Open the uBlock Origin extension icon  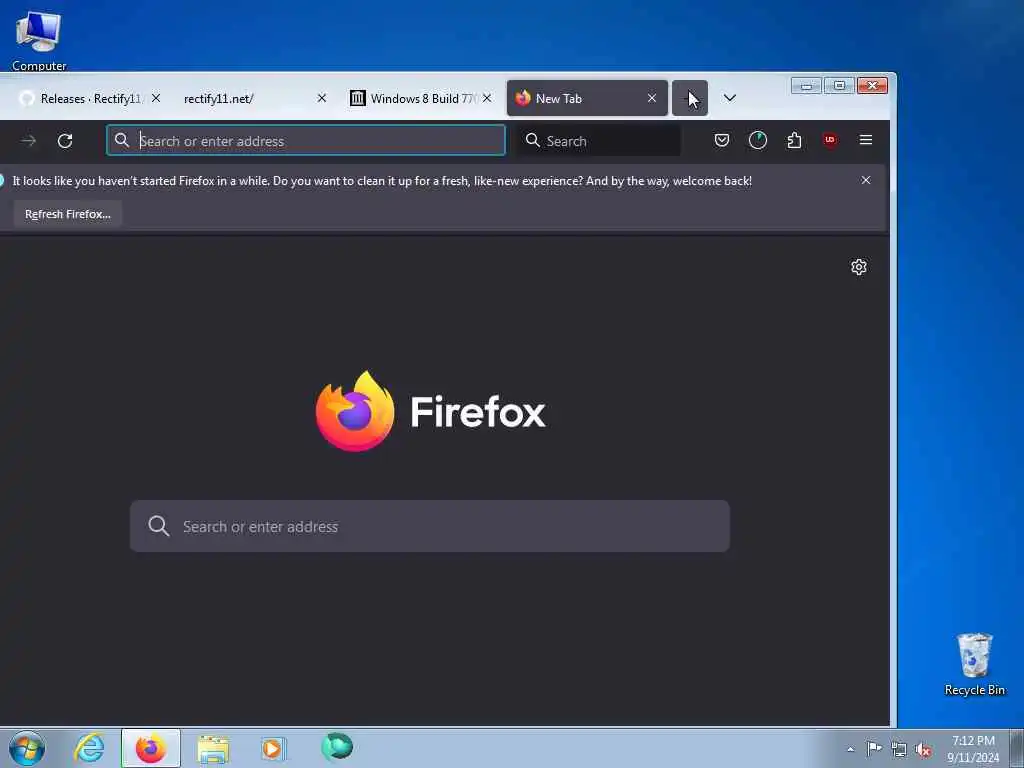[x=830, y=140]
